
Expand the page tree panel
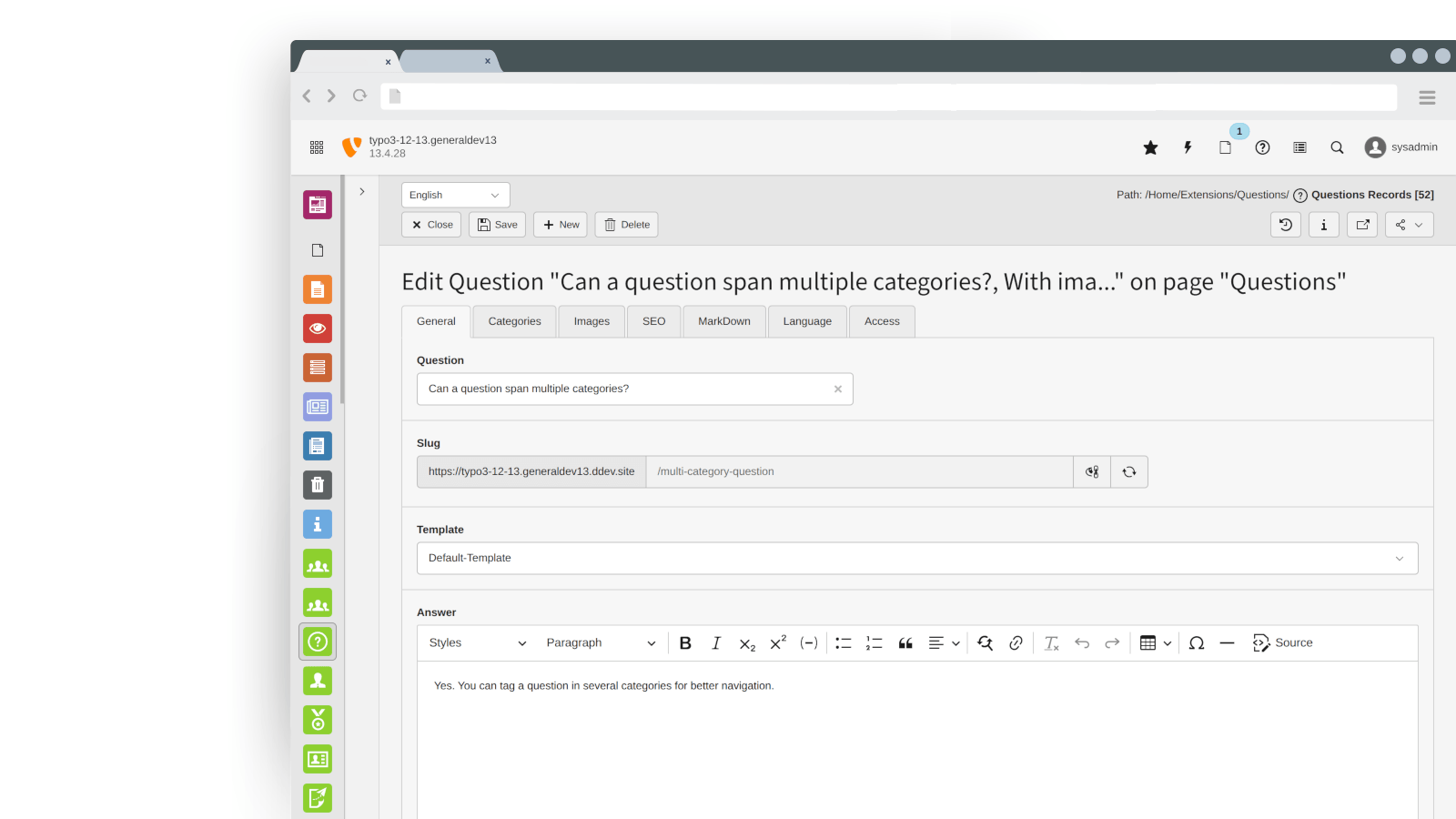[x=362, y=192]
